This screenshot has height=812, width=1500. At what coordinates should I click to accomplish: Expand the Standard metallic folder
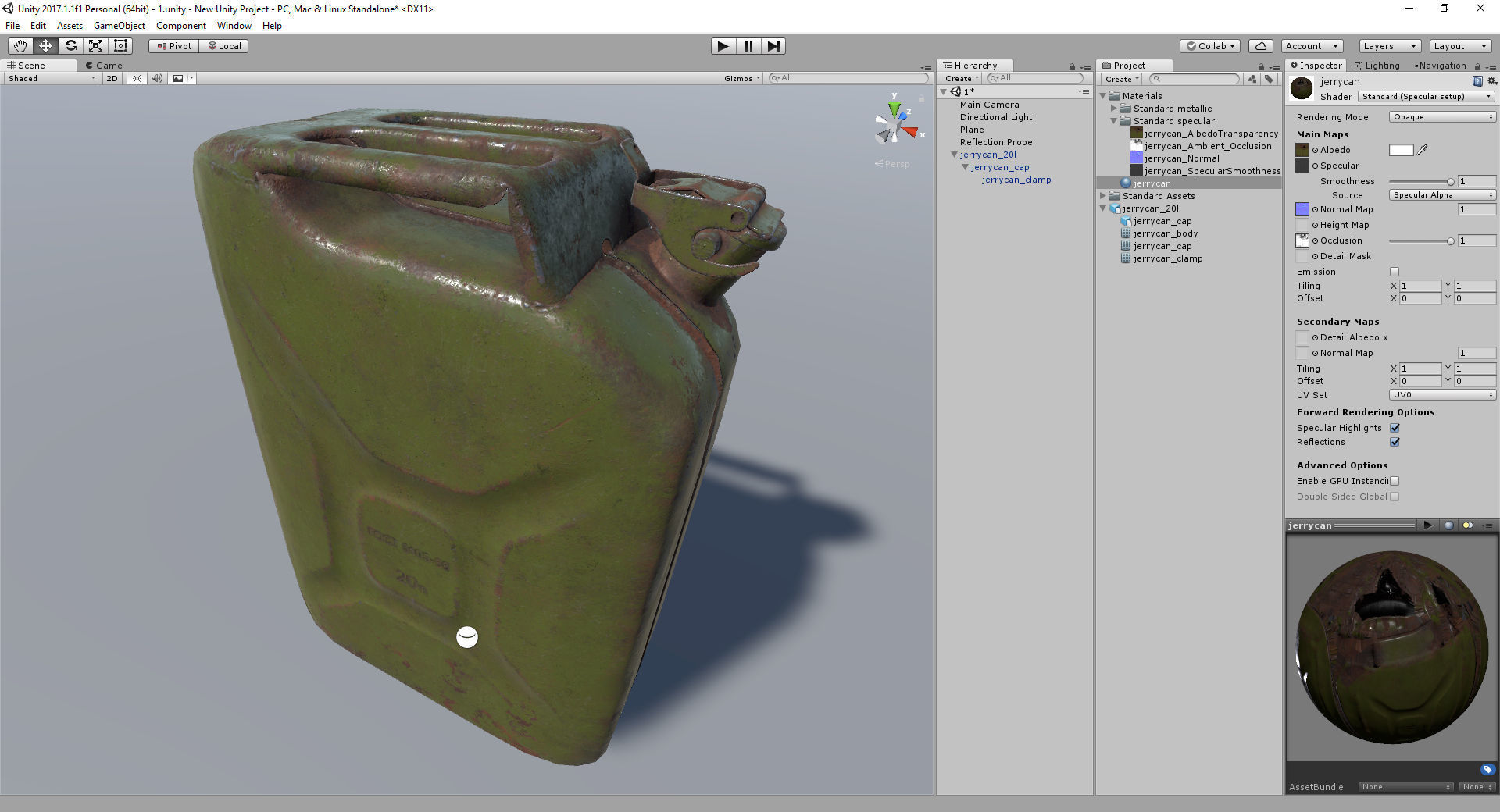pyautogui.click(x=1114, y=109)
